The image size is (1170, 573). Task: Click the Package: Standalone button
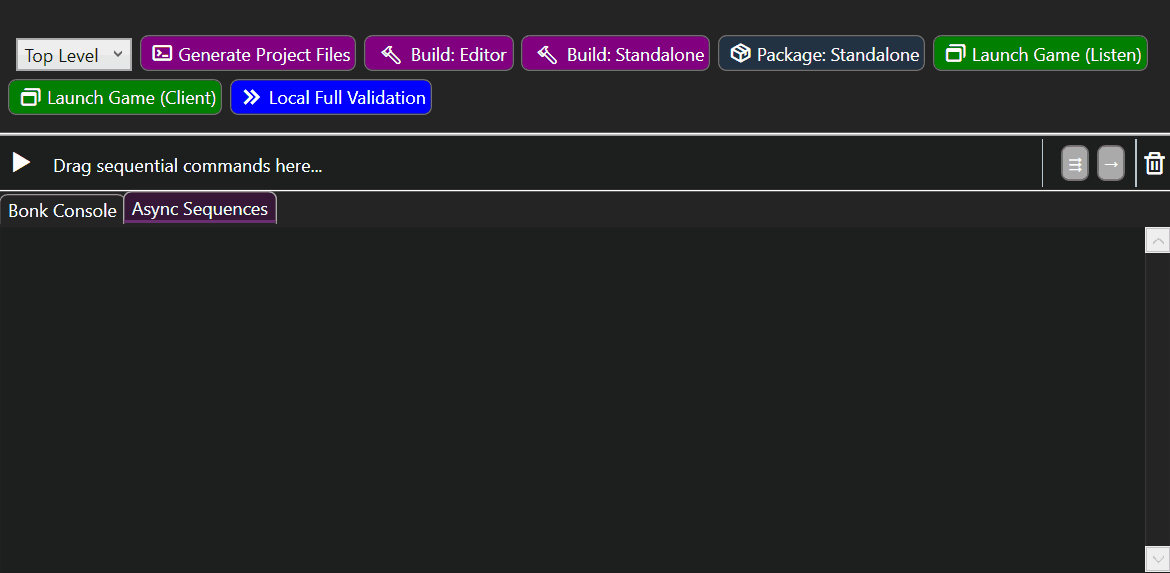click(x=822, y=54)
